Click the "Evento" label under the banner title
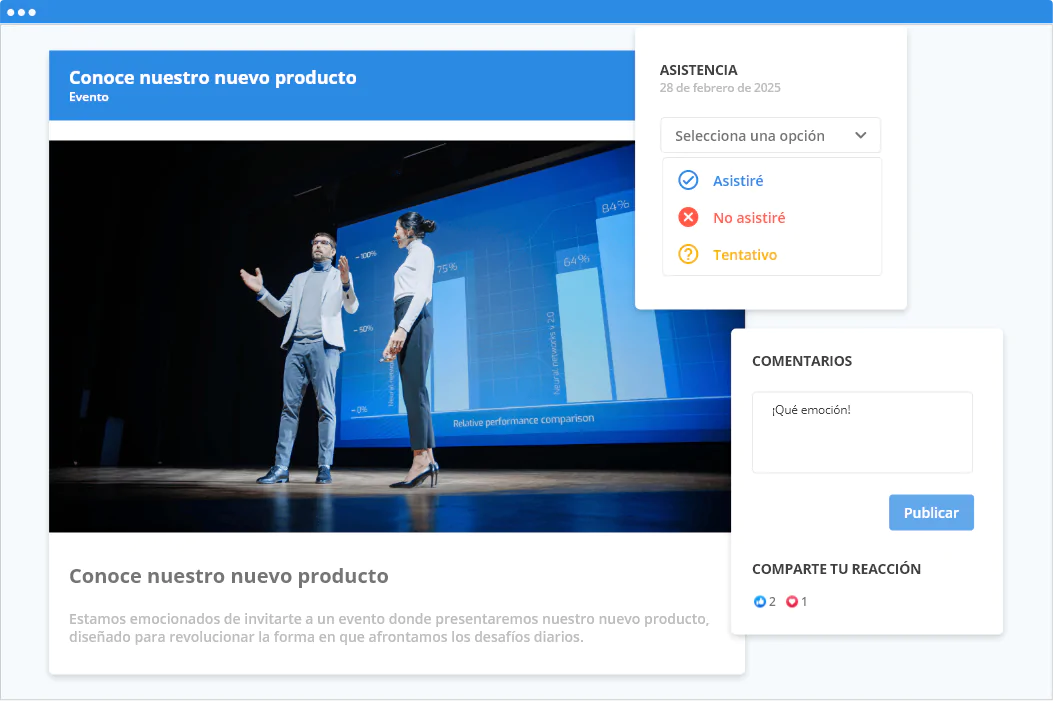Screen dimensions: 1053x701 click(x=89, y=97)
